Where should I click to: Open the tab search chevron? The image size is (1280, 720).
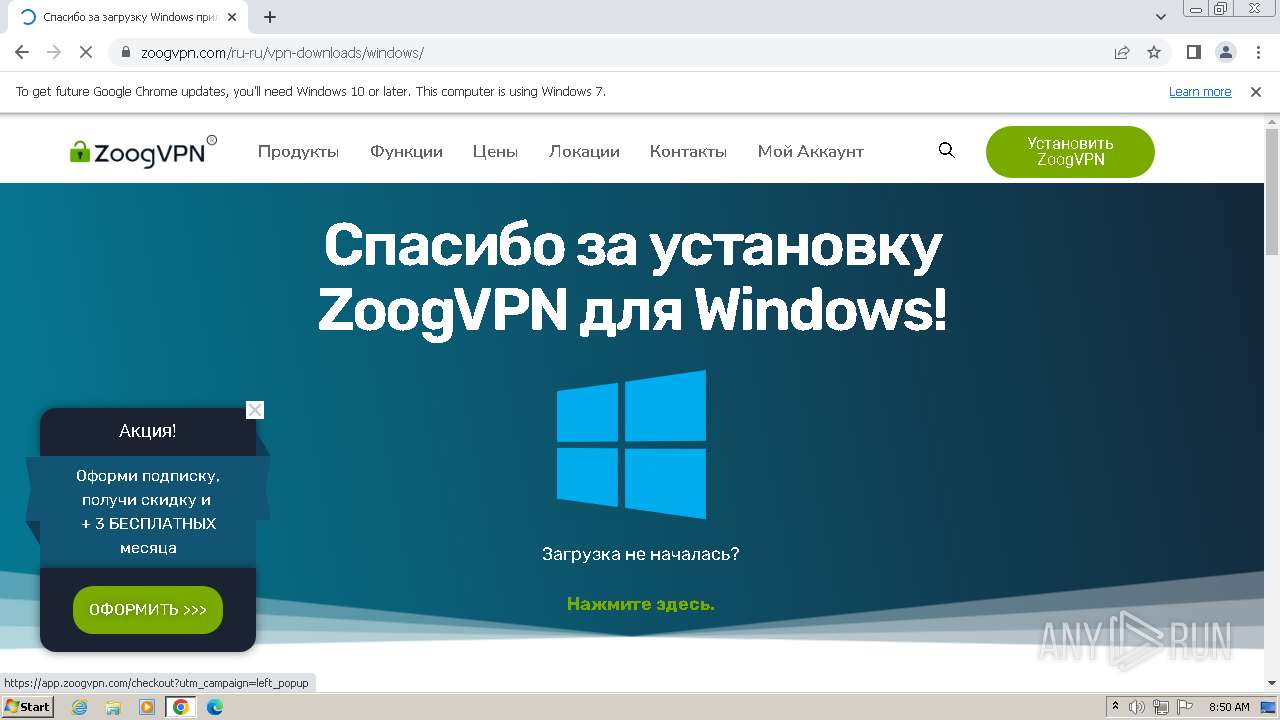pyautogui.click(x=1161, y=17)
